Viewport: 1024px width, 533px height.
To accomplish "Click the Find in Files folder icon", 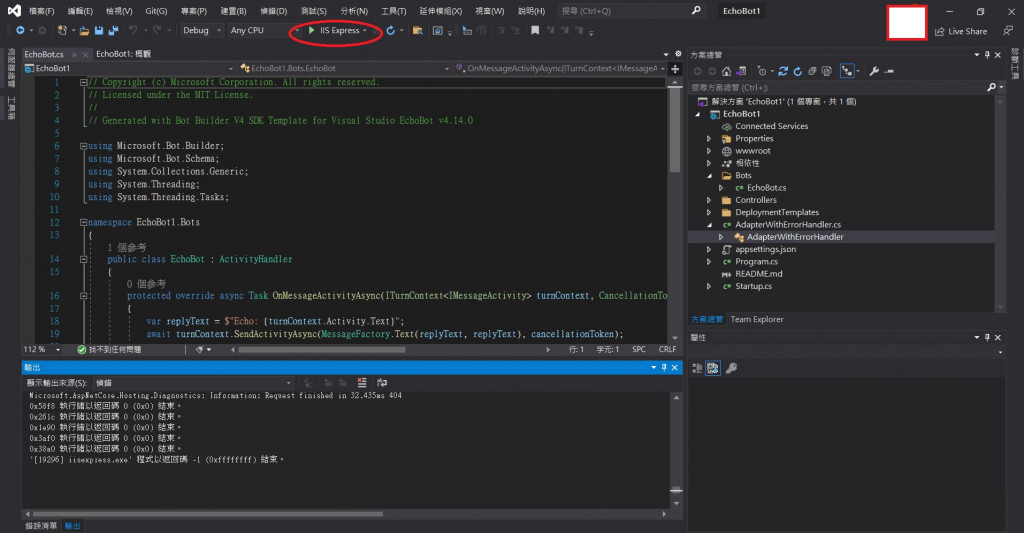I will click(418, 31).
